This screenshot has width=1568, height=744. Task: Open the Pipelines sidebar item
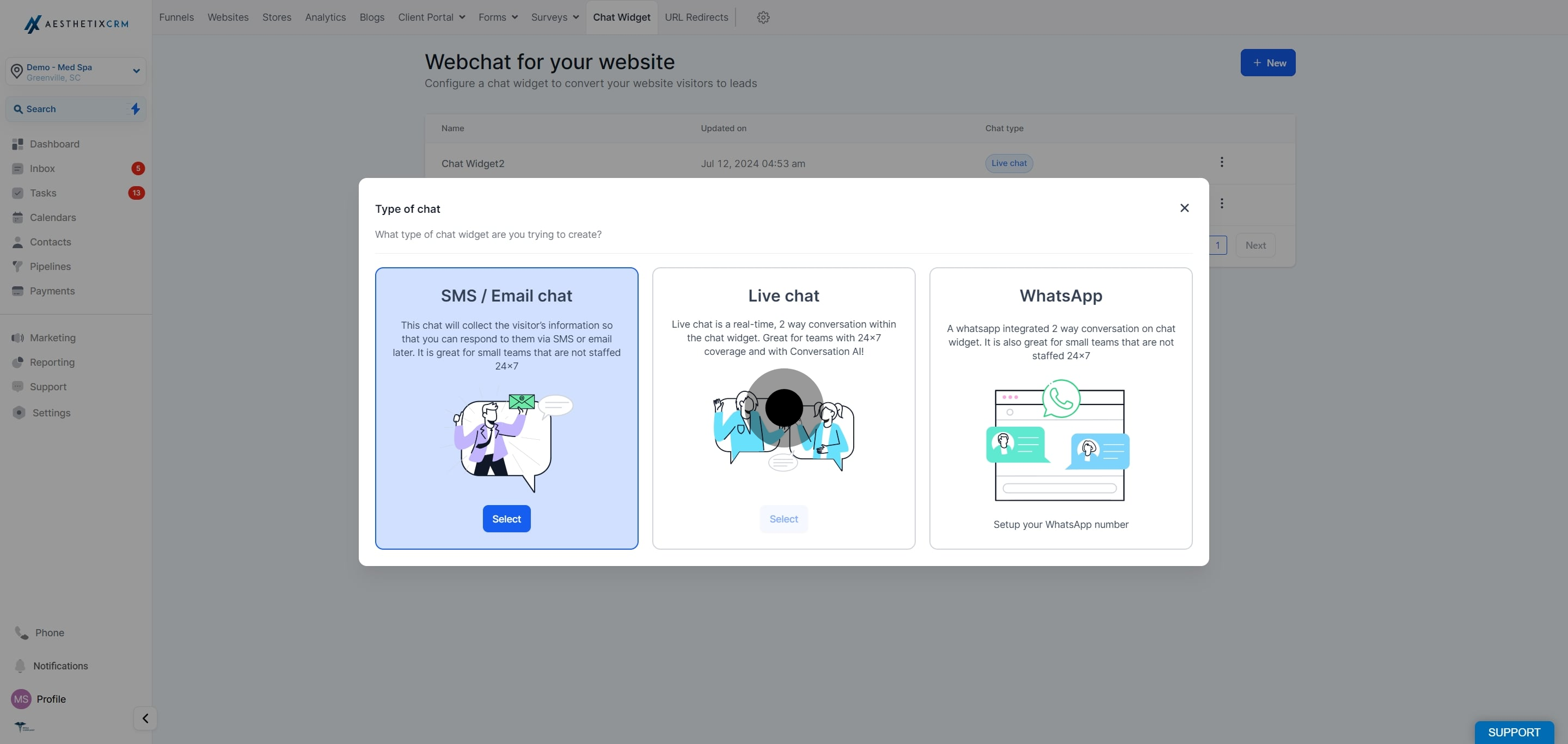(x=50, y=267)
